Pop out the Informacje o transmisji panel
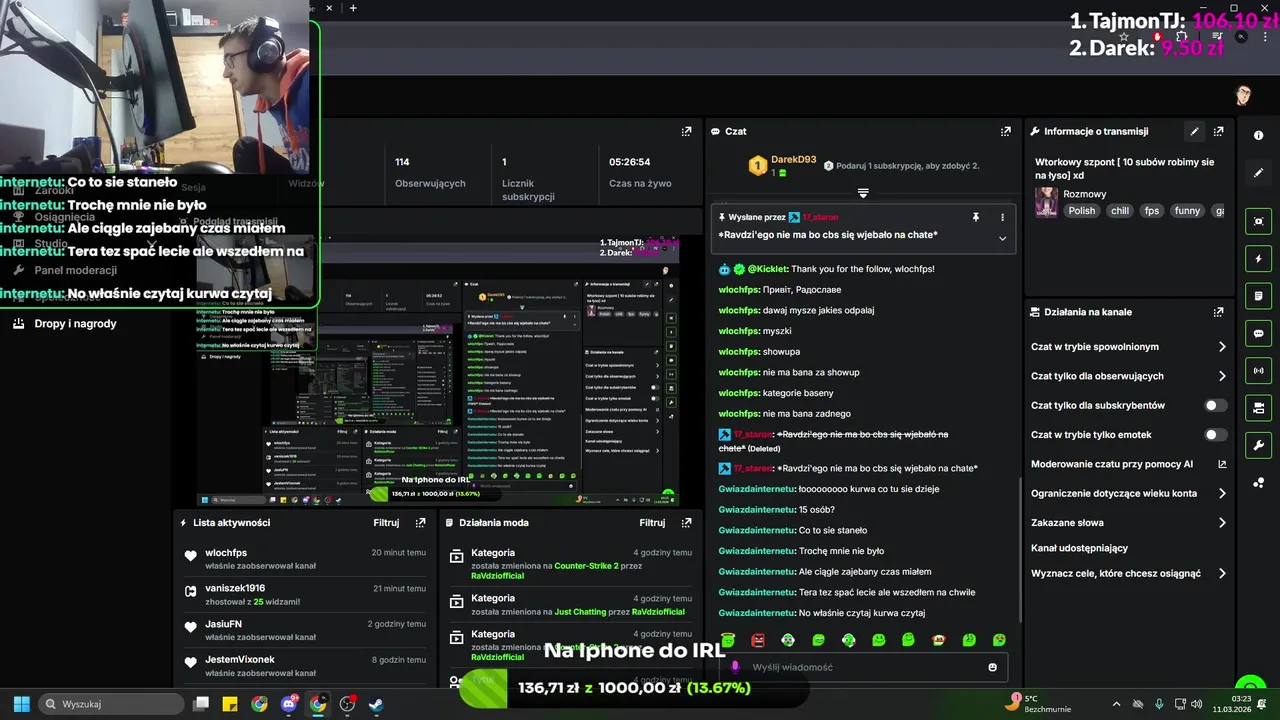This screenshot has width=1280, height=720. coord(1218,131)
